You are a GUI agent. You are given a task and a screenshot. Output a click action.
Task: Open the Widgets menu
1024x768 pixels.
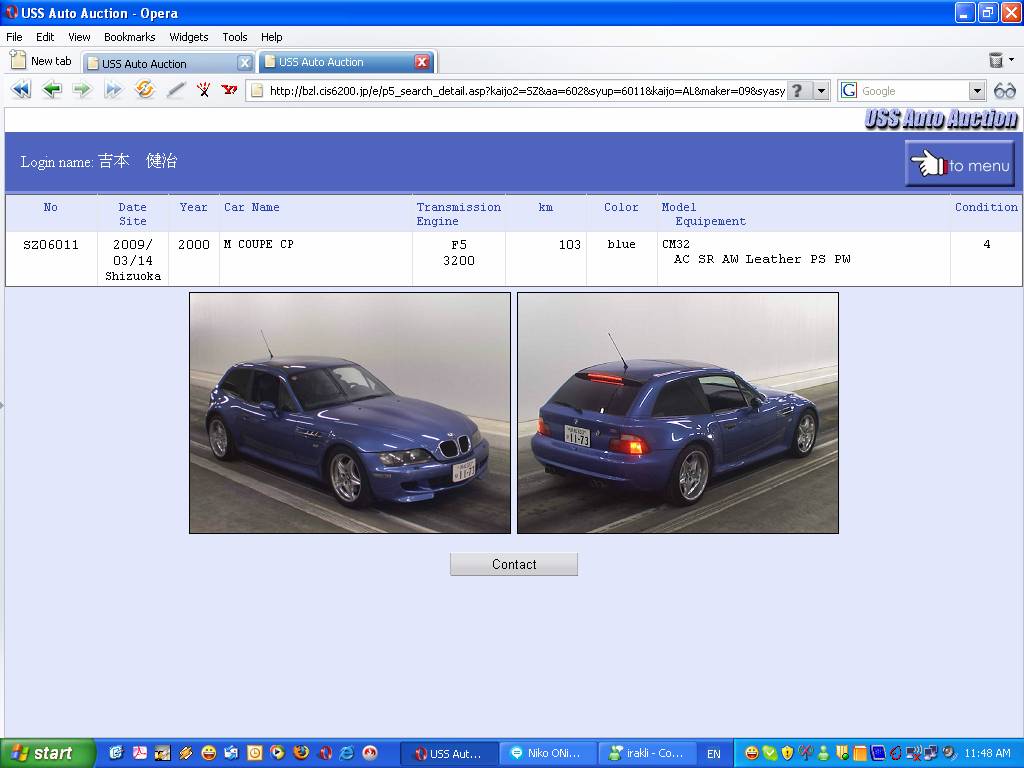188,37
